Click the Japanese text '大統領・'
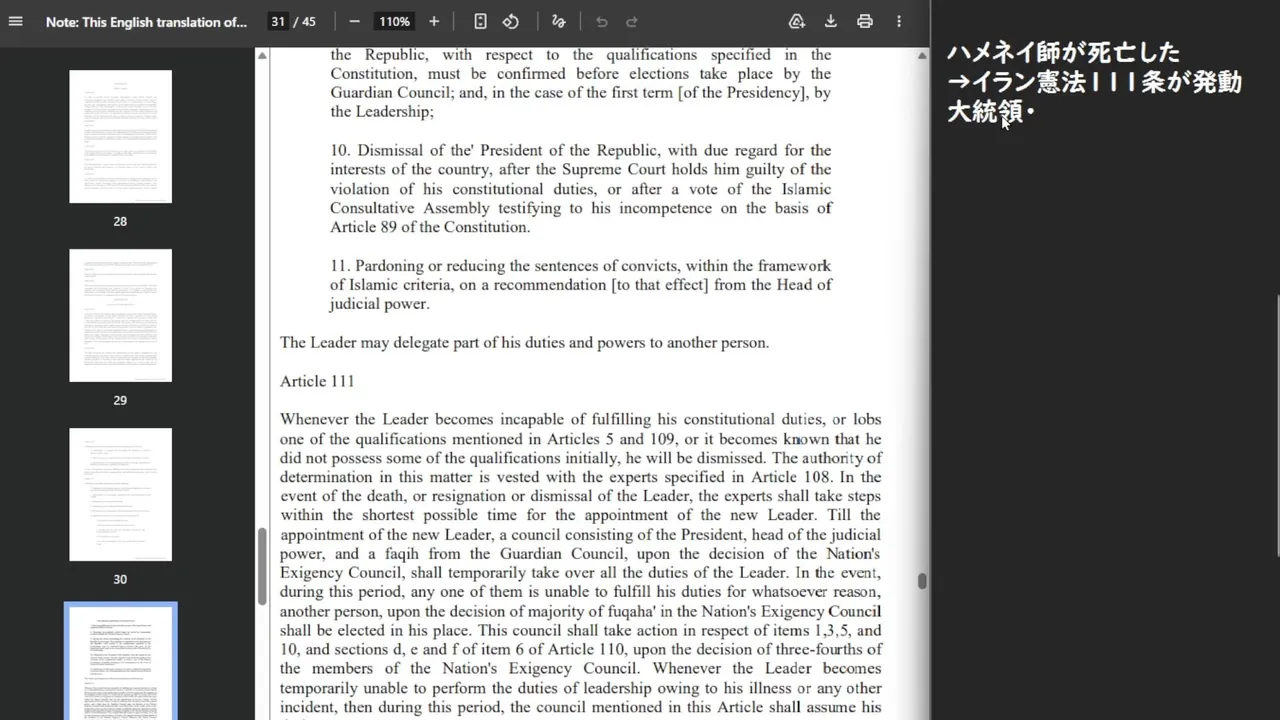Screen dimensions: 1280x720 click(991, 112)
